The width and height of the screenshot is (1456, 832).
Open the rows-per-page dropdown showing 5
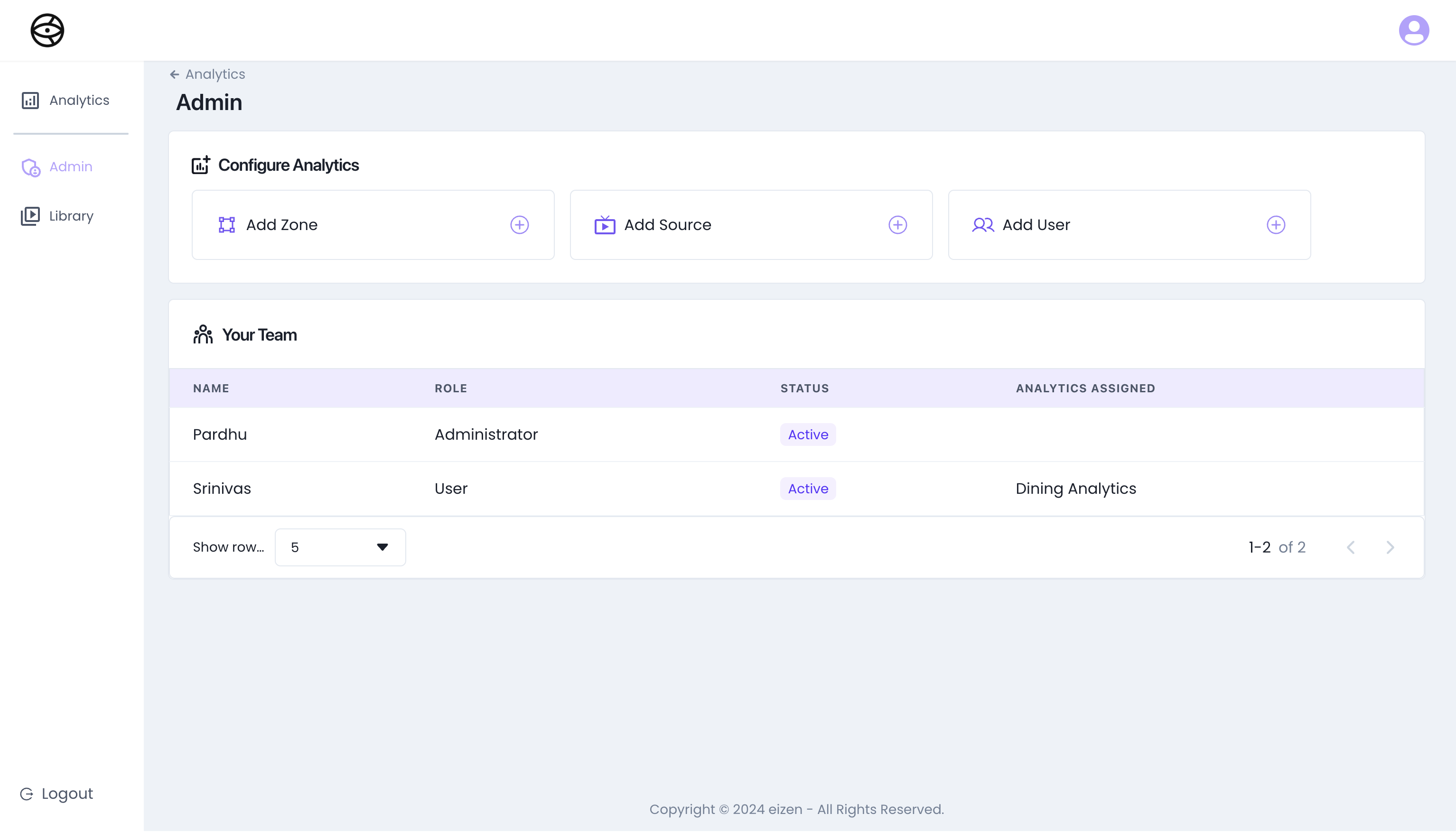pos(340,547)
